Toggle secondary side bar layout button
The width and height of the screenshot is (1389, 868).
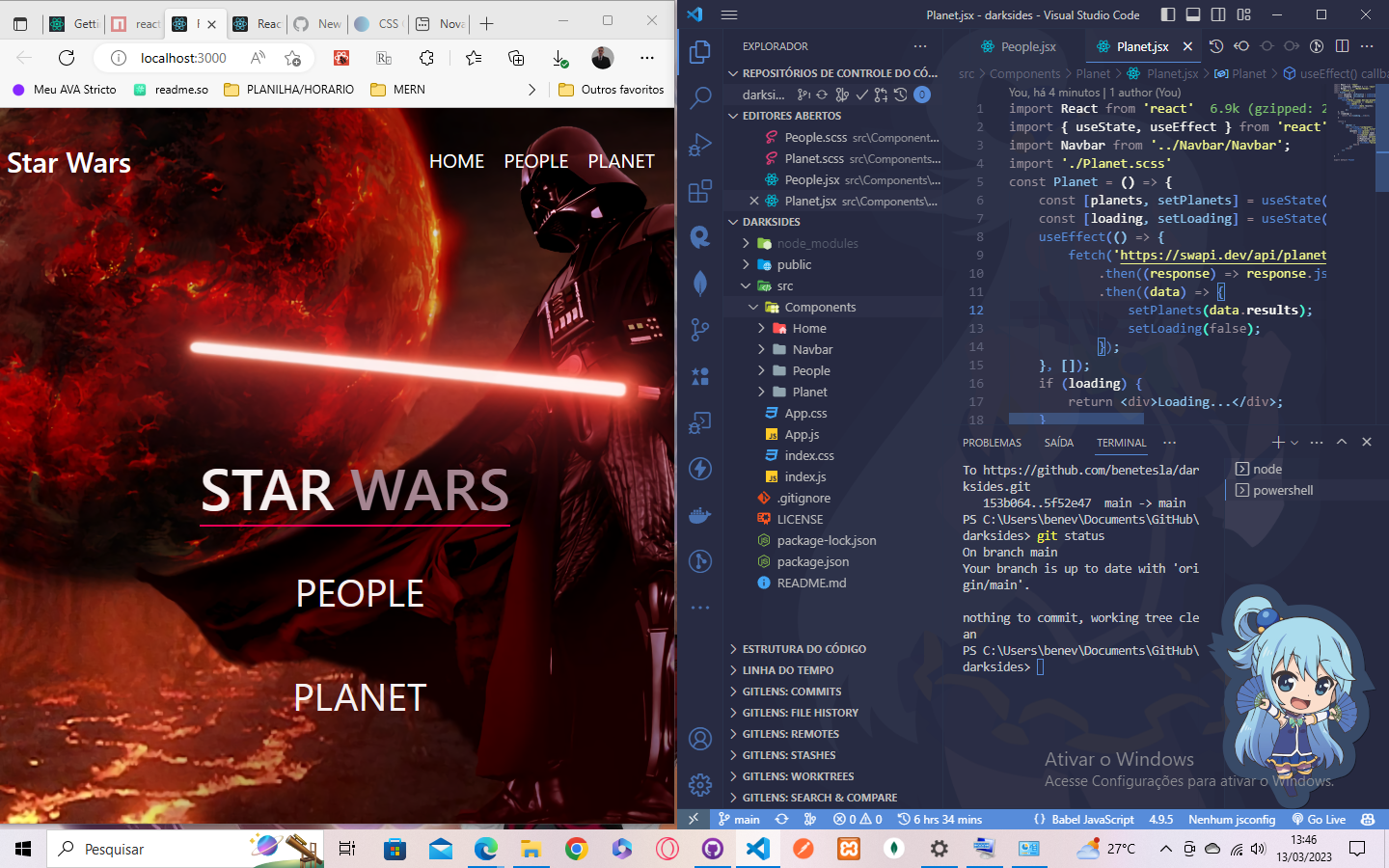coord(1218,14)
